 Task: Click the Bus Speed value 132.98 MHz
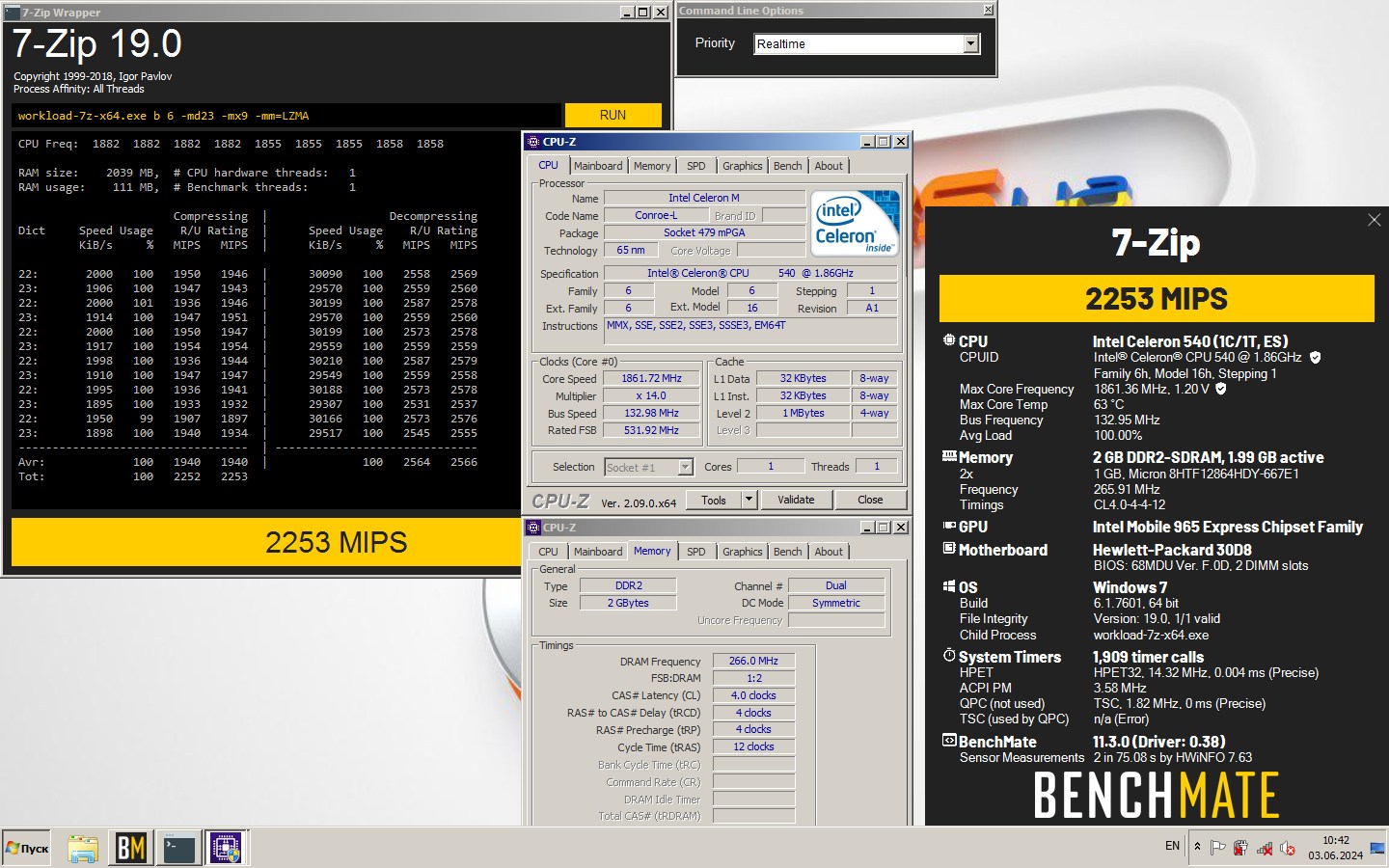652,414
